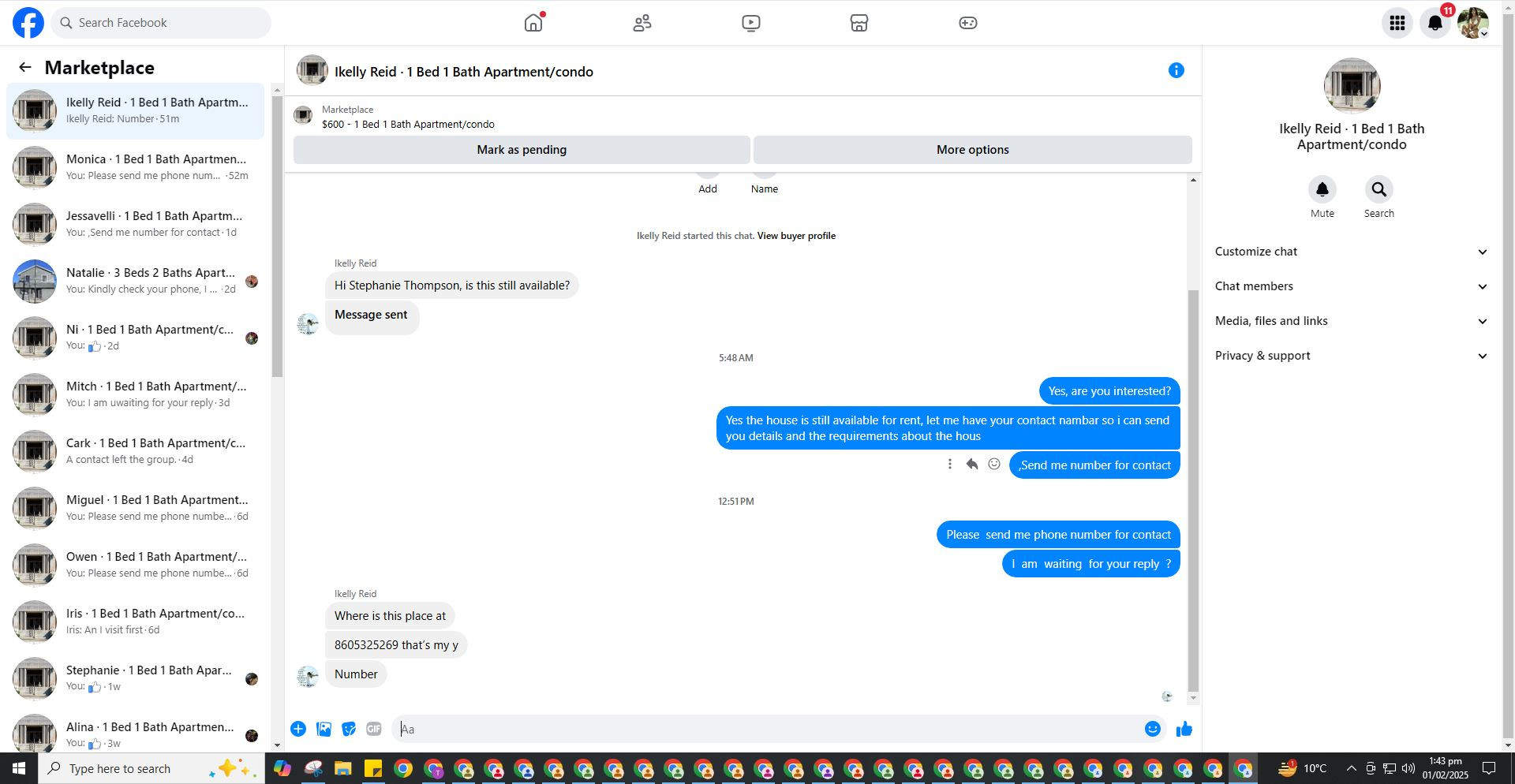The height and width of the screenshot is (784, 1515).
Task: Click the '8605325269 that's my y' message
Action: tap(396, 645)
